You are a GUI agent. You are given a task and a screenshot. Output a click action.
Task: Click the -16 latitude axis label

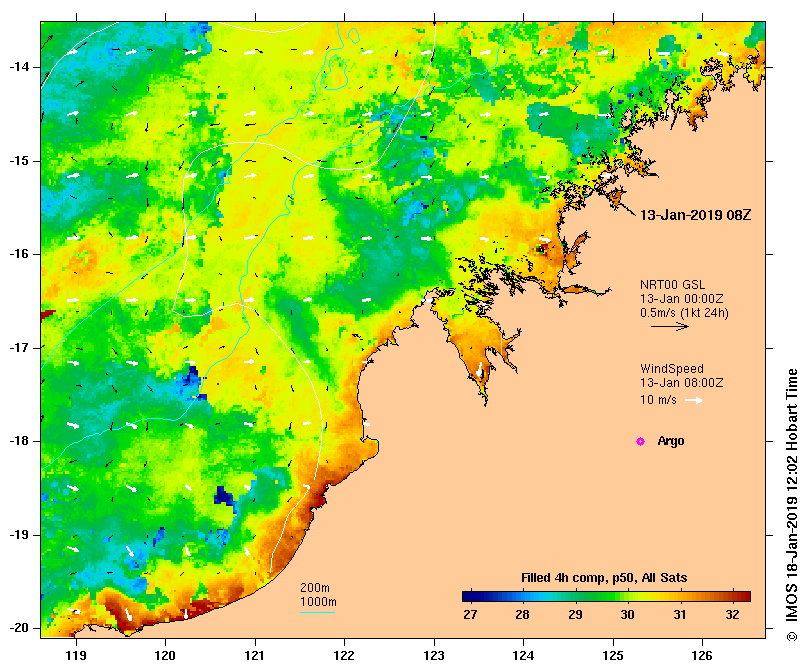pos(19,254)
